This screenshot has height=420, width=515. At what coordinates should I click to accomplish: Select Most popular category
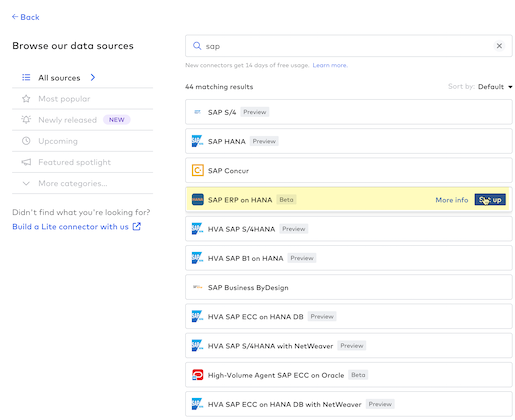[82, 99]
